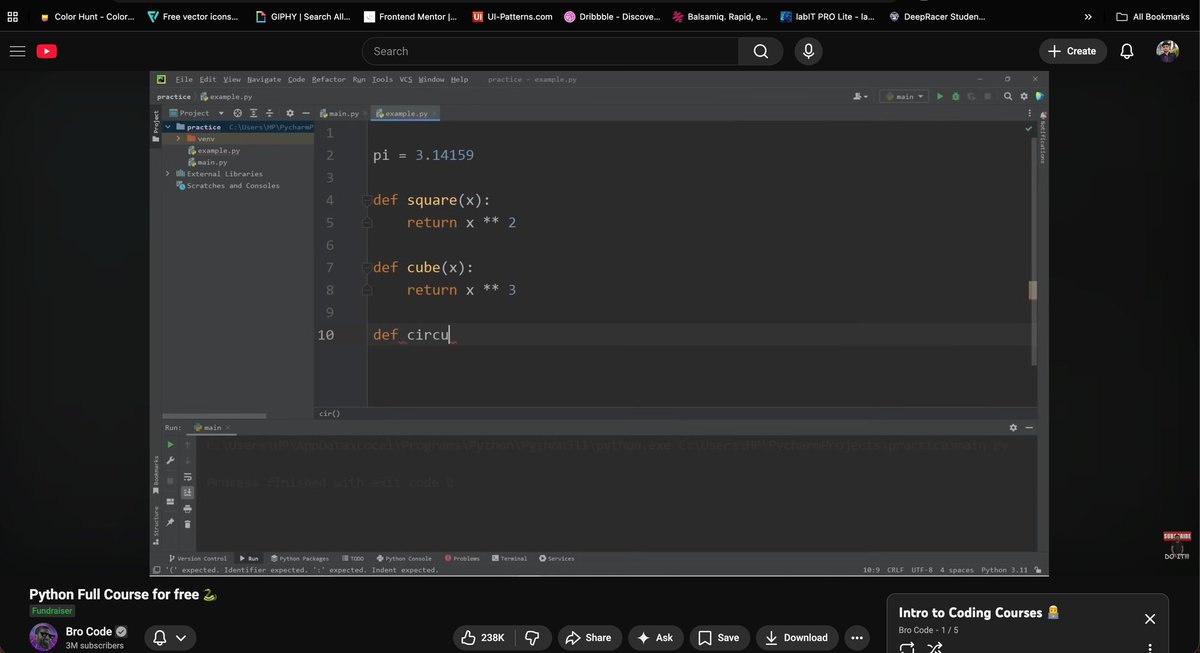Expand External Libraries node
The height and width of the screenshot is (653, 1200).
click(167, 173)
